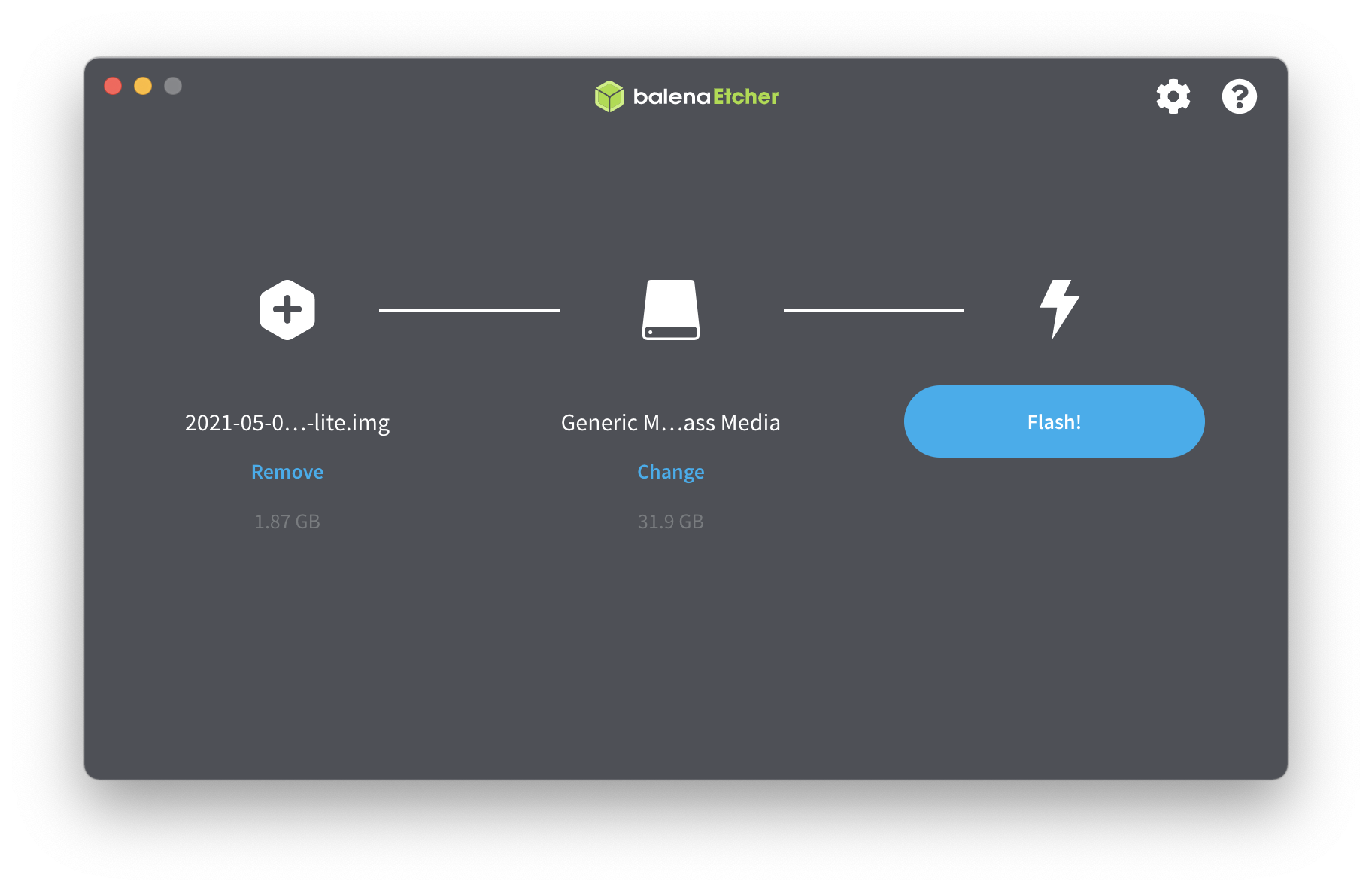Click the 1.87 GB image size label
The width and height of the screenshot is (1372, 891).
click(x=287, y=522)
